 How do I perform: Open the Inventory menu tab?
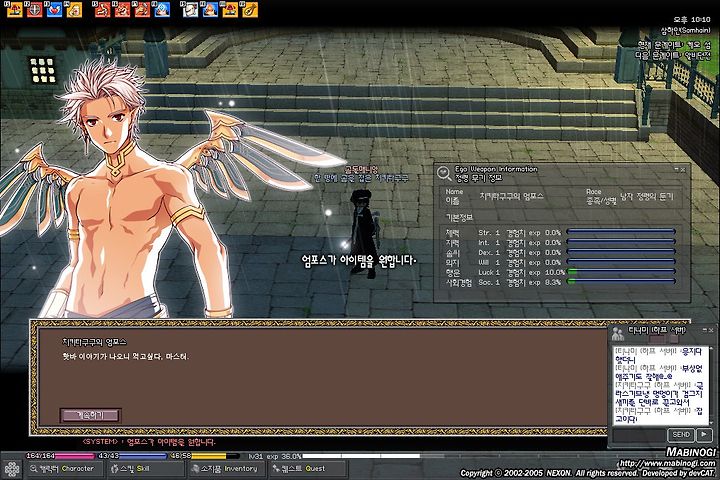[227, 469]
